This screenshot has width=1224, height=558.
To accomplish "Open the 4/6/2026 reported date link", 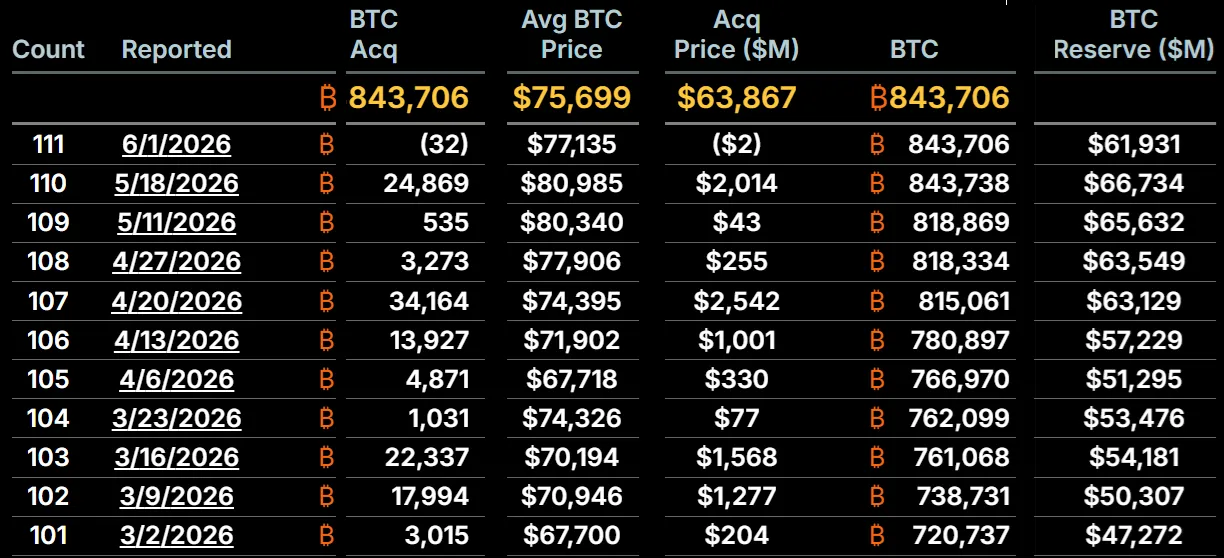I will pyautogui.click(x=176, y=379).
